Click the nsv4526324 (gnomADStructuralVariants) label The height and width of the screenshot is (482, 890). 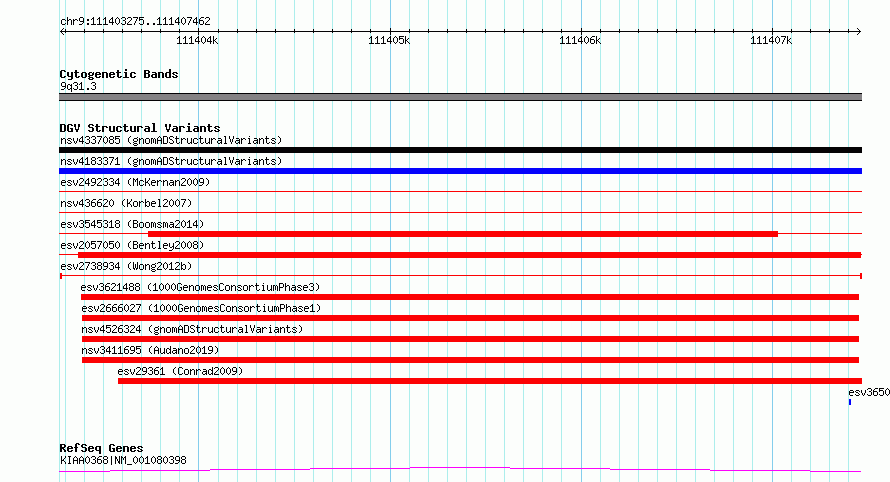click(x=192, y=329)
